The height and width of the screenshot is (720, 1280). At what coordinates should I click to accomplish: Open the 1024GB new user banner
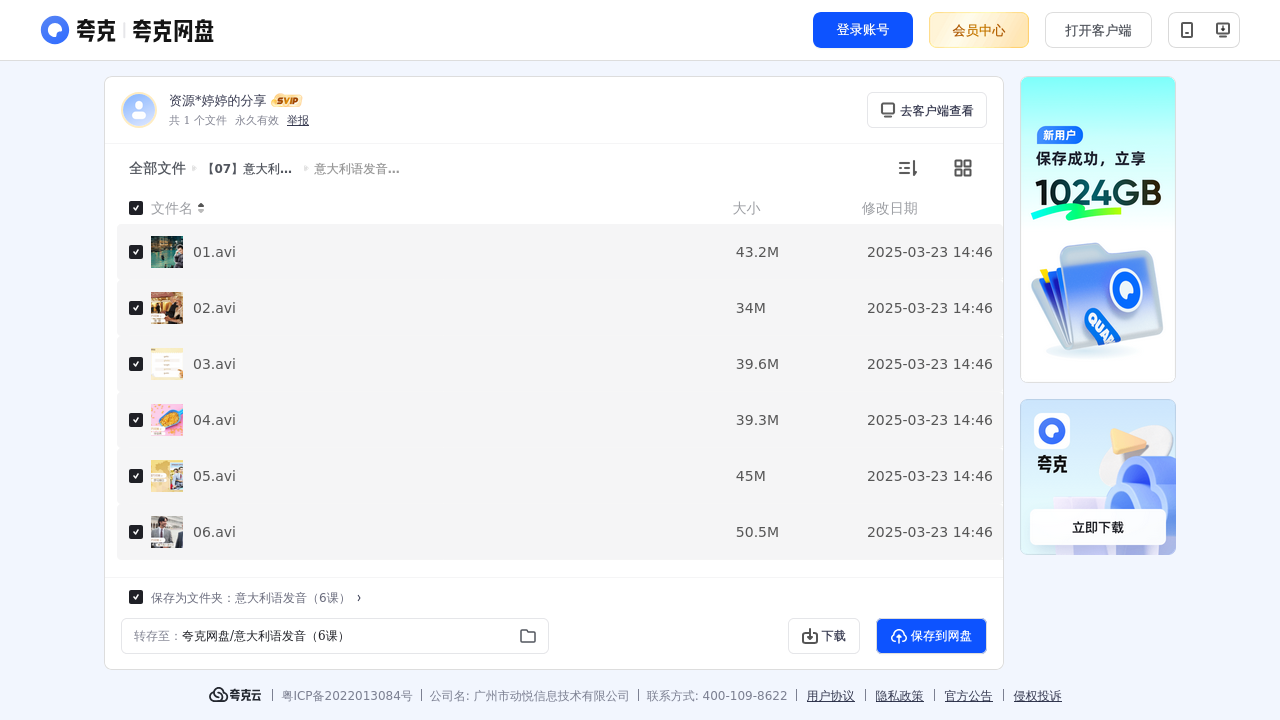tap(1098, 229)
